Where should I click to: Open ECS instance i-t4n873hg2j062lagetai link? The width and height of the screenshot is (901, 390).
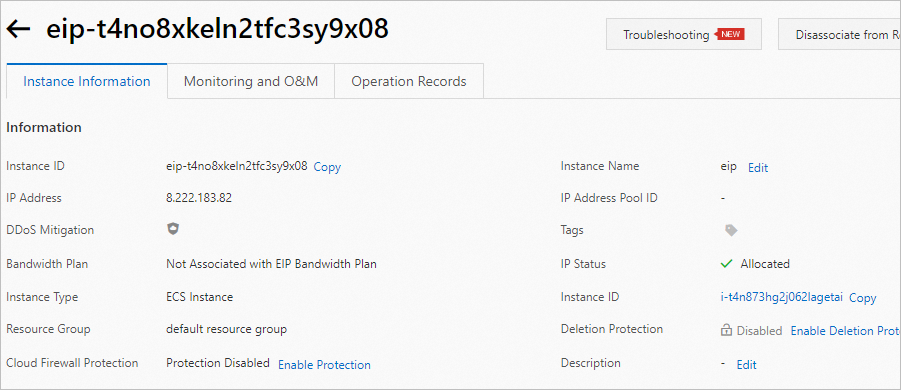tap(781, 297)
